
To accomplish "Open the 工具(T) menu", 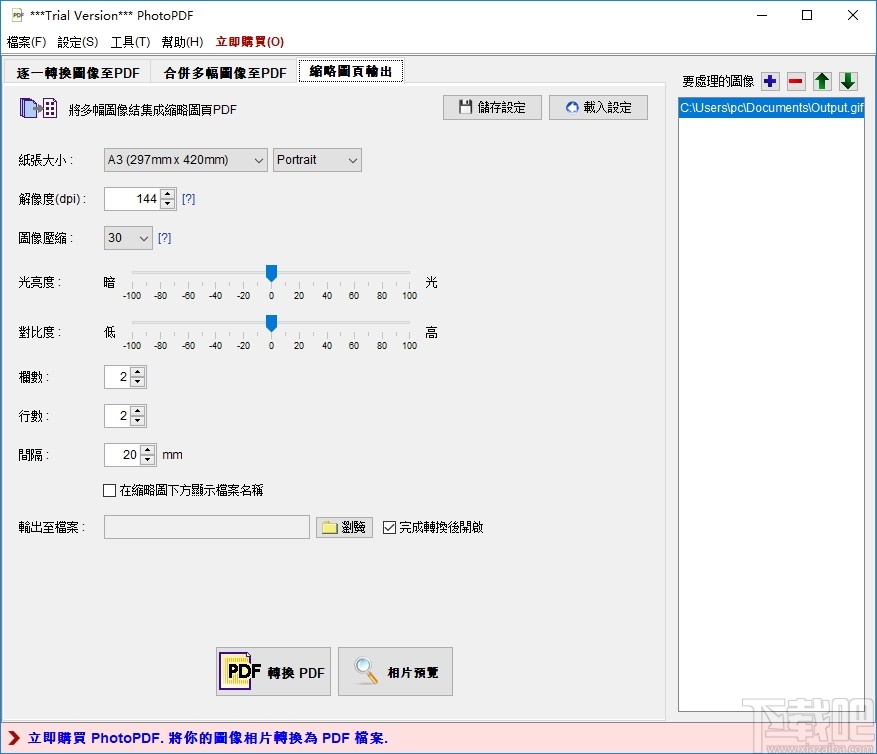I will point(127,42).
